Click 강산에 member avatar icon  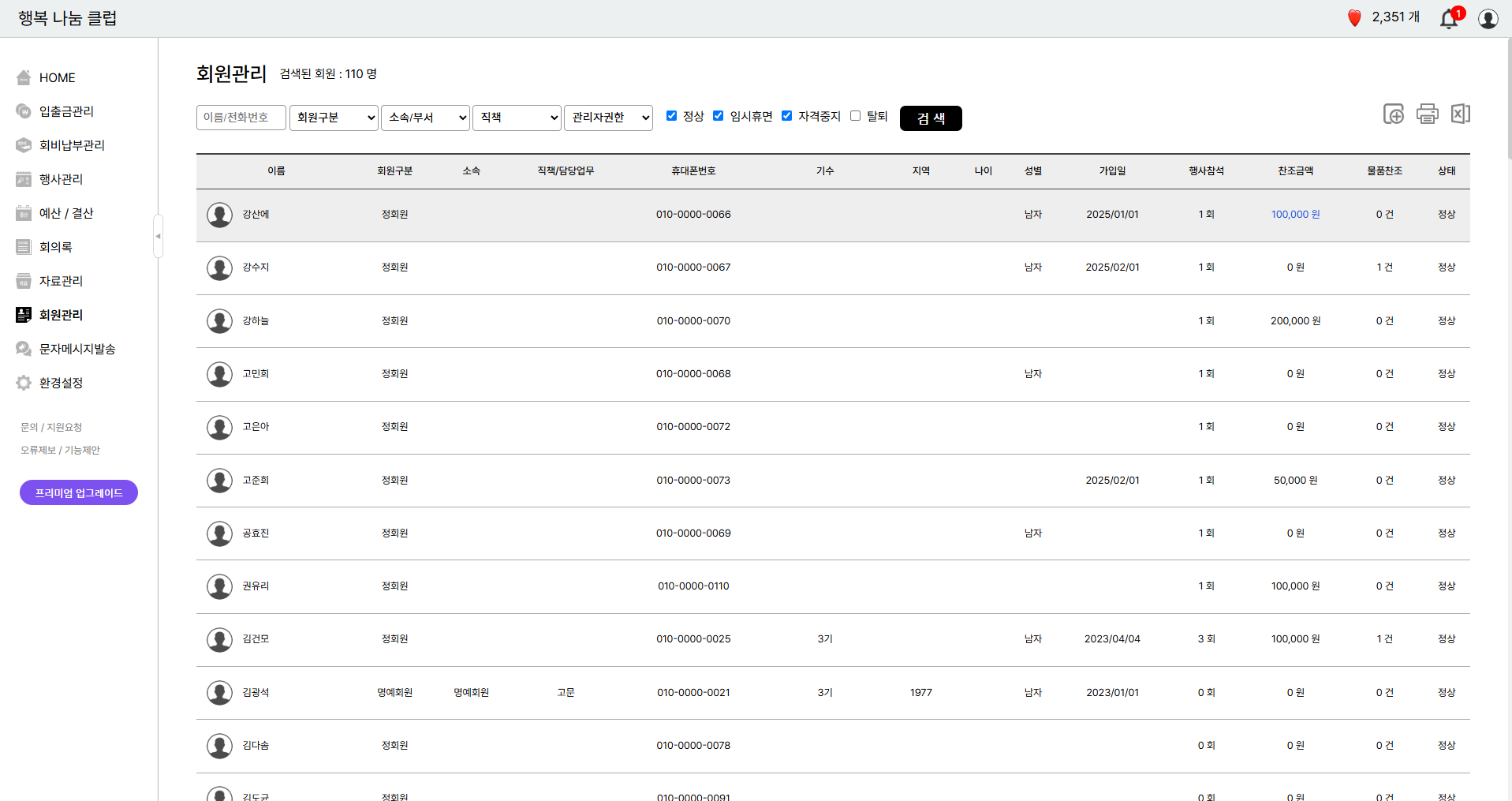pos(219,215)
